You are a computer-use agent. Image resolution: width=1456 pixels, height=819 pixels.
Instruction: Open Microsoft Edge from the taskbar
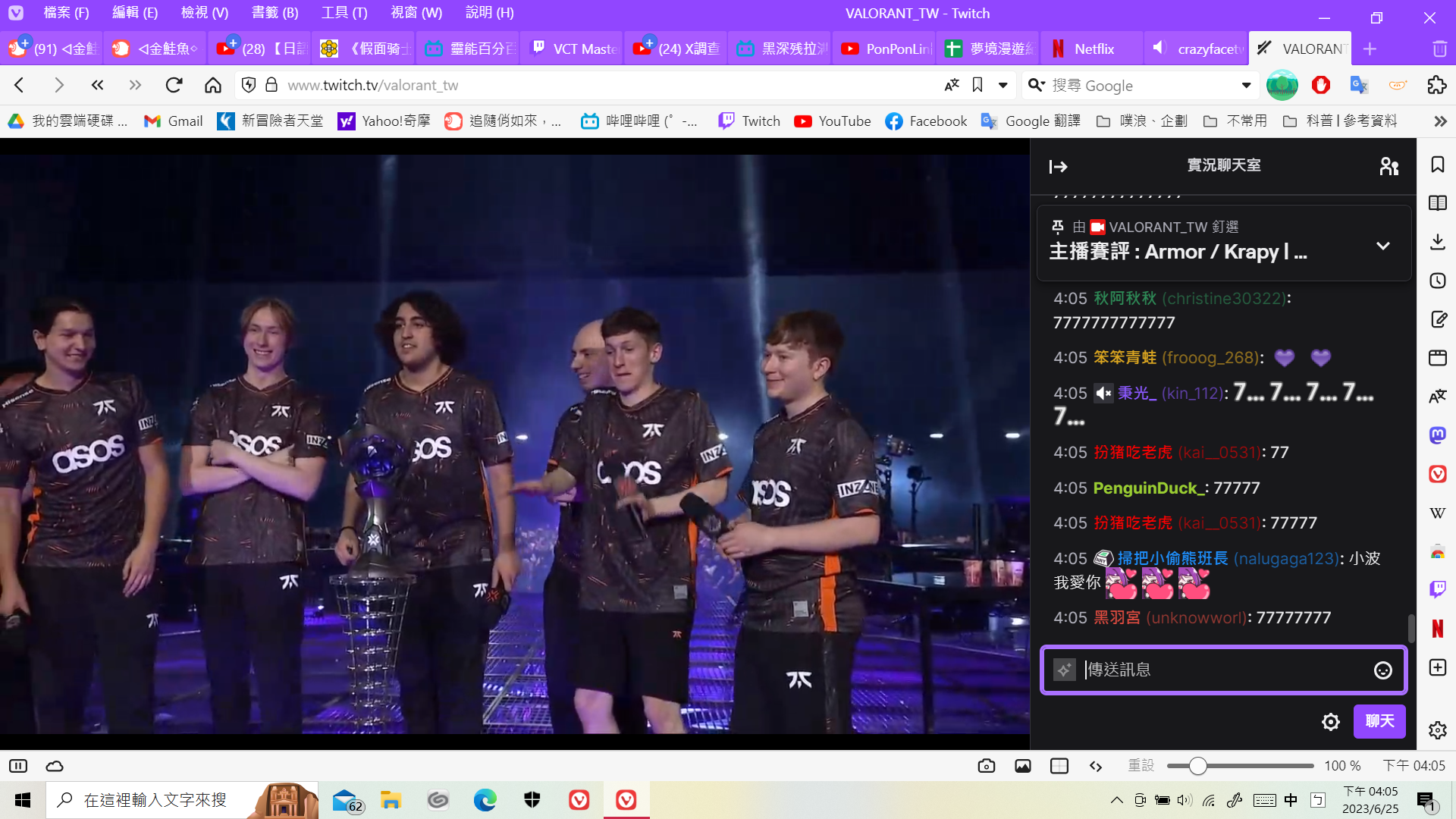485,800
